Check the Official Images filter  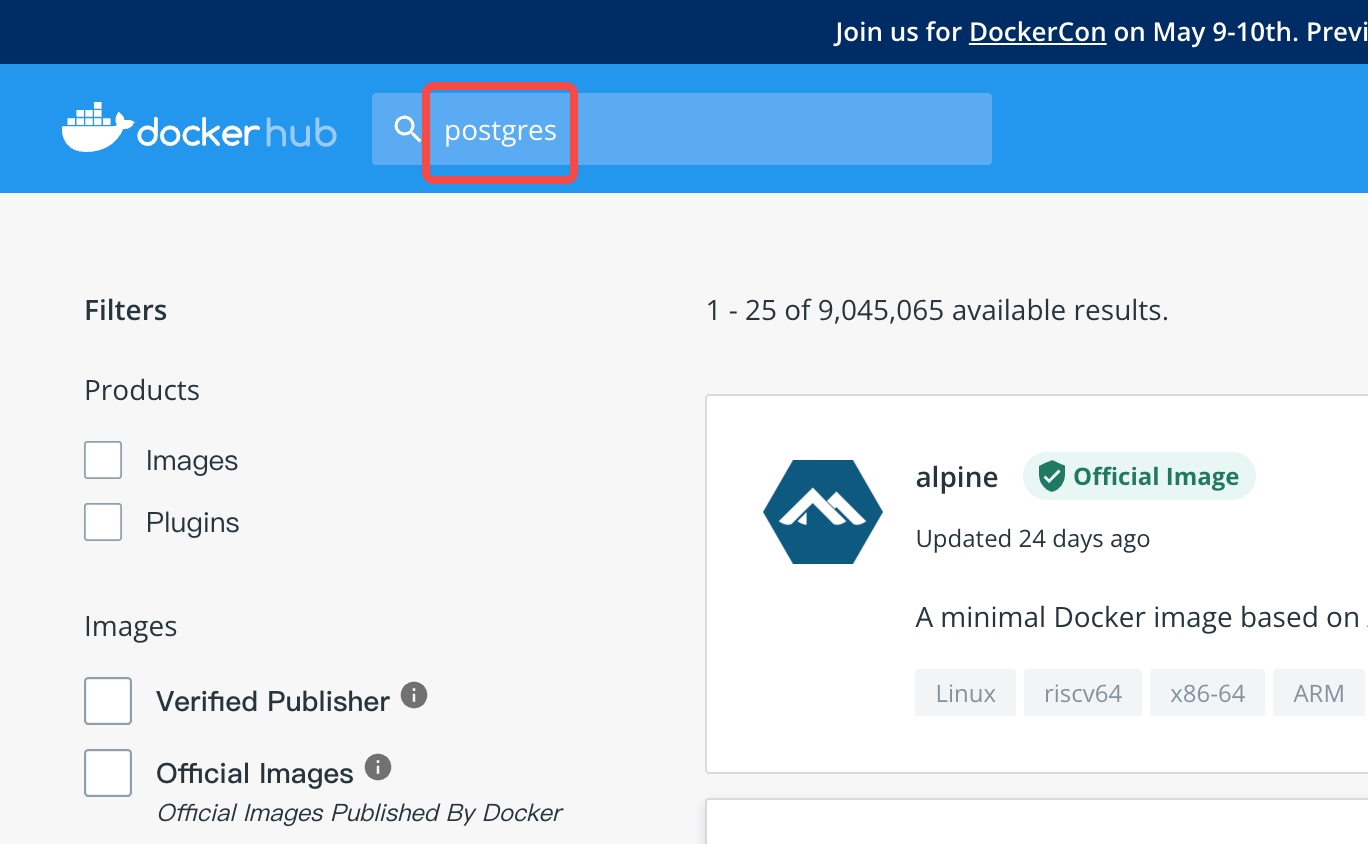(x=108, y=773)
